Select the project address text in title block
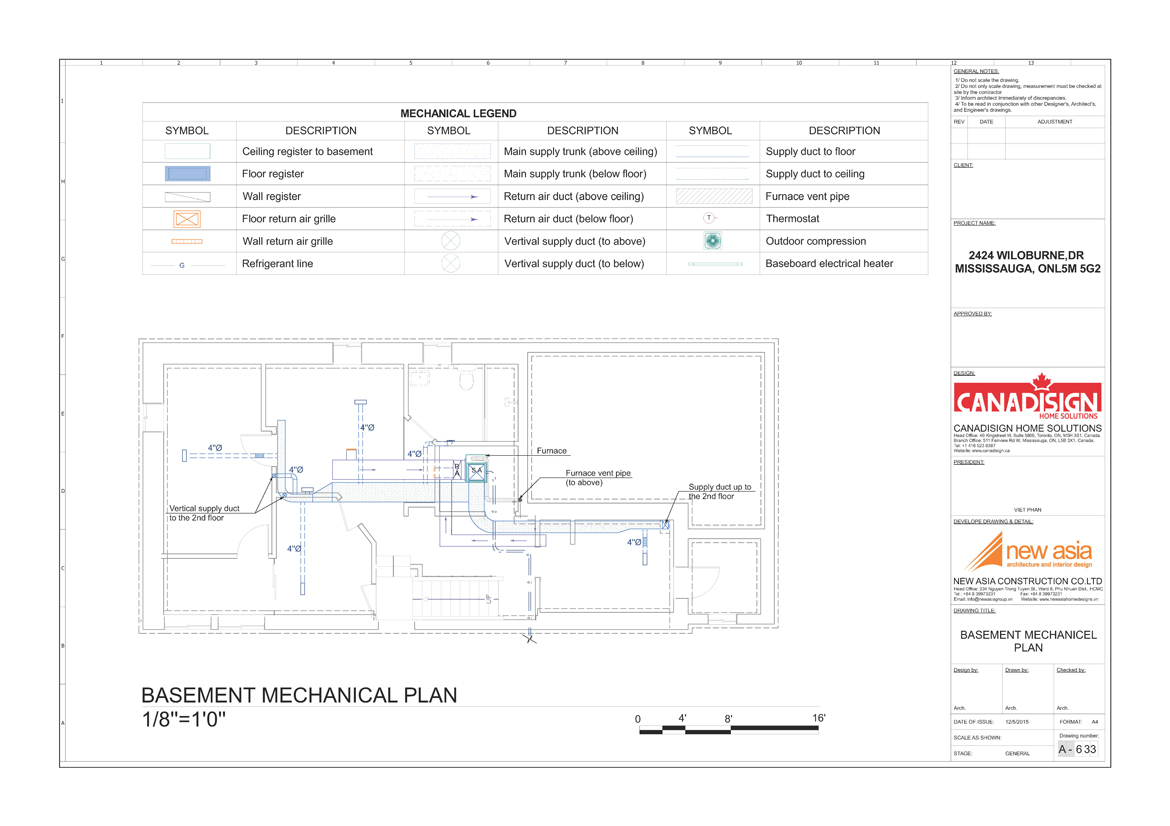The height and width of the screenshot is (826, 1170). [1027, 262]
